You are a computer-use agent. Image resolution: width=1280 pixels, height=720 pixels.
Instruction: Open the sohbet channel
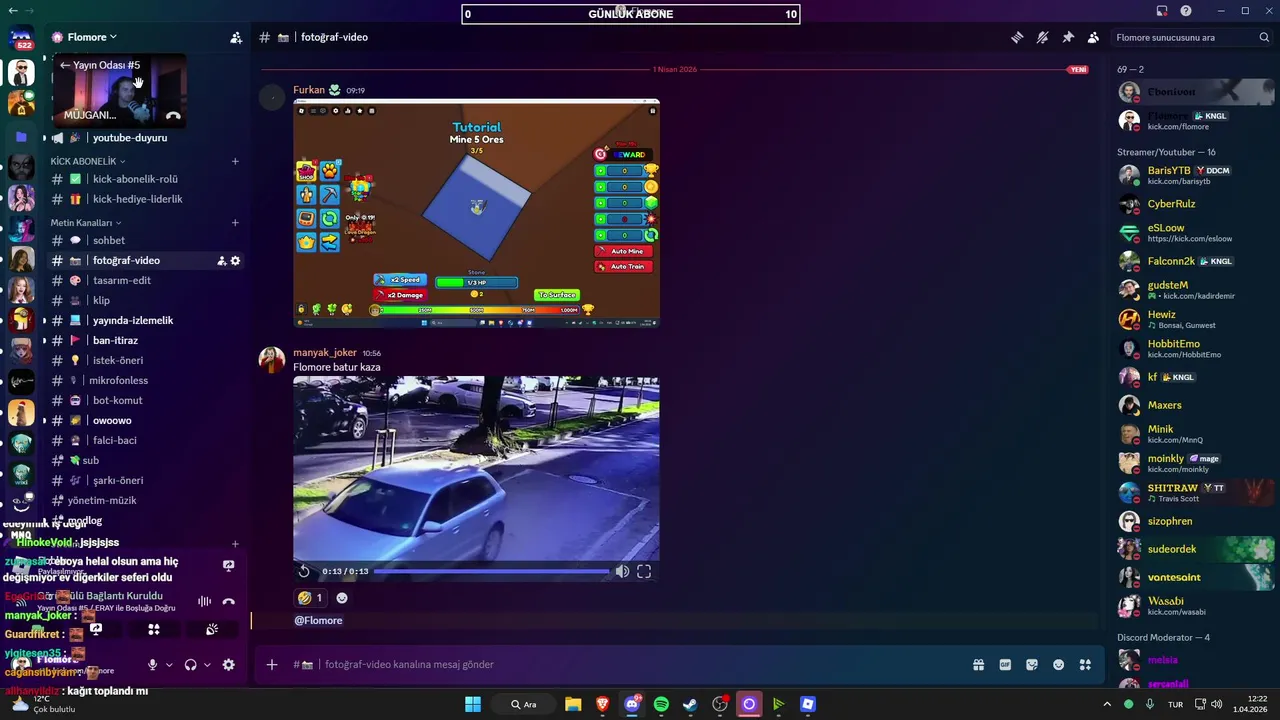tap(109, 240)
